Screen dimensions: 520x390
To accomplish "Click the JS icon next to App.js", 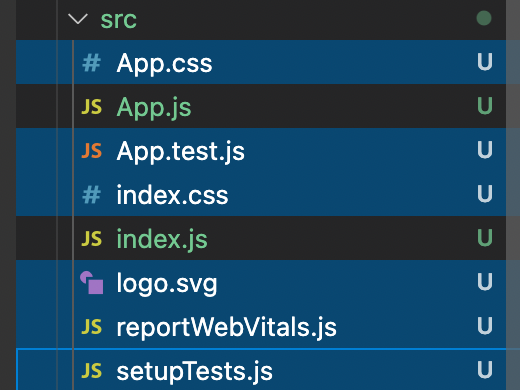I will [x=92, y=107].
